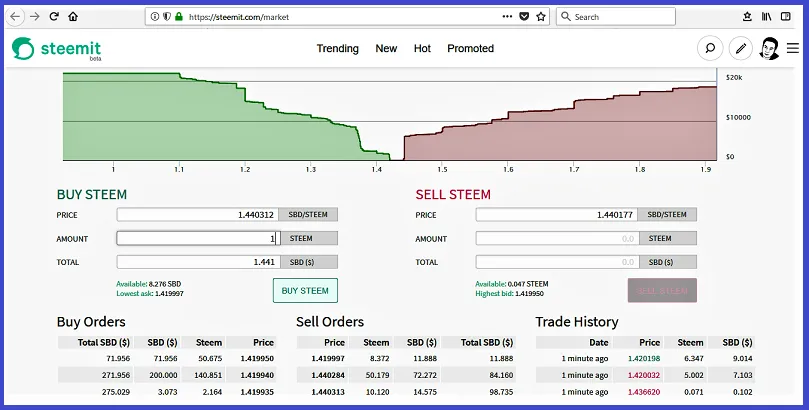Click Available 8.276 SBD balance link
Viewport: 809px width, 410px height.
(149, 284)
